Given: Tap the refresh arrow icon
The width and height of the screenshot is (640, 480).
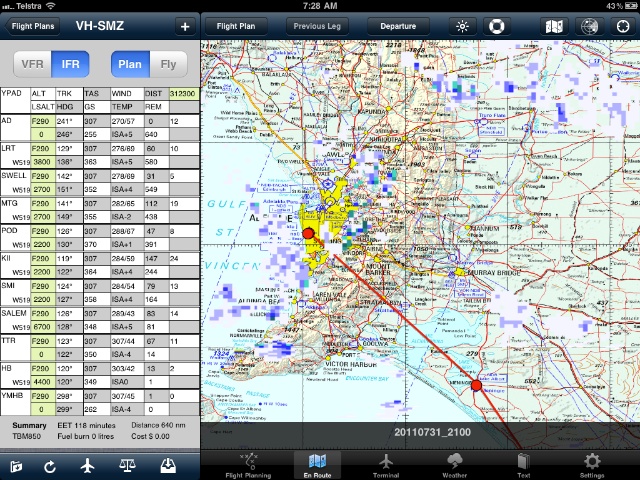Looking at the screenshot, I should click(50, 466).
